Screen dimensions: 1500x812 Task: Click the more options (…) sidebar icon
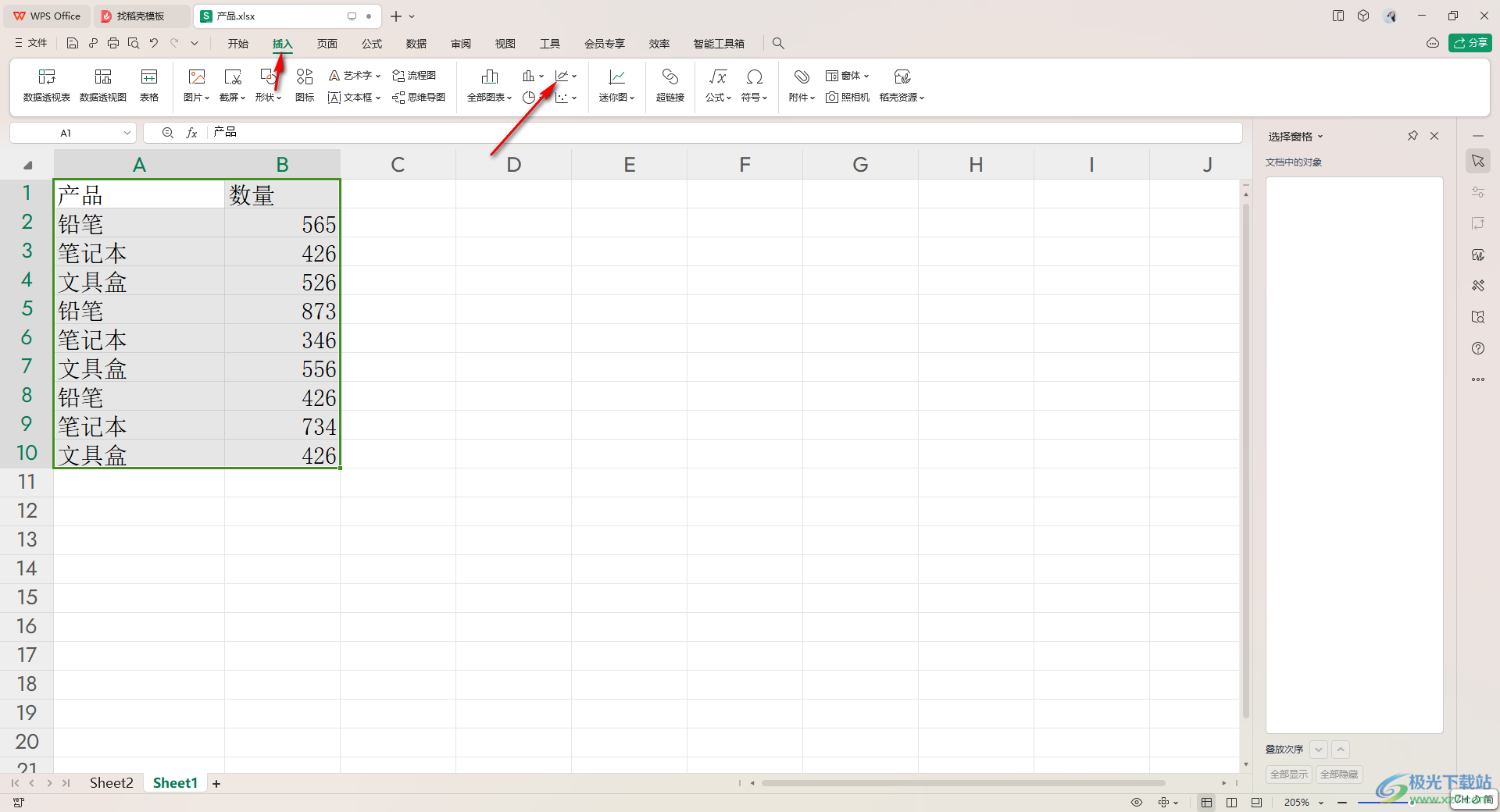coord(1478,379)
